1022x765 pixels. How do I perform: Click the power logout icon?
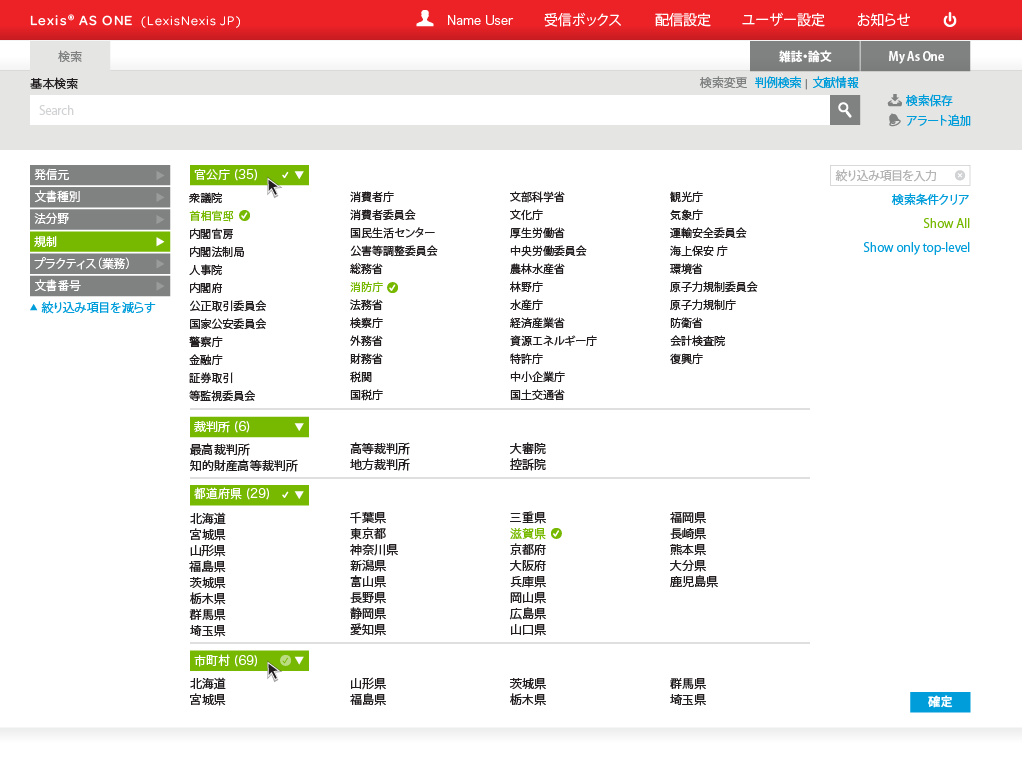[x=950, y=20]
